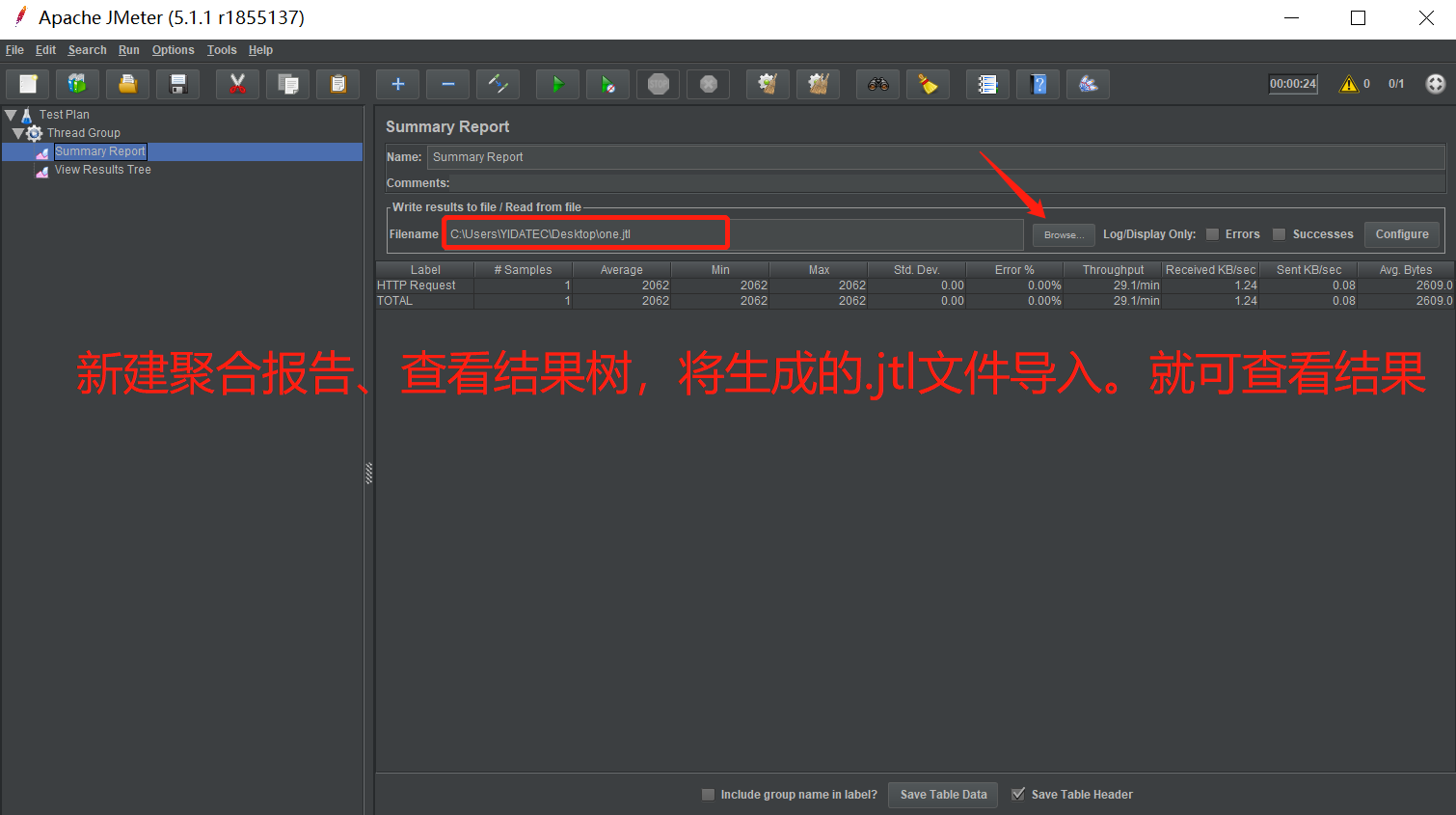Viewport: 1456px width, 815px height.
Task: Click the Open file toolbar icon
Action: click(127, 84)
